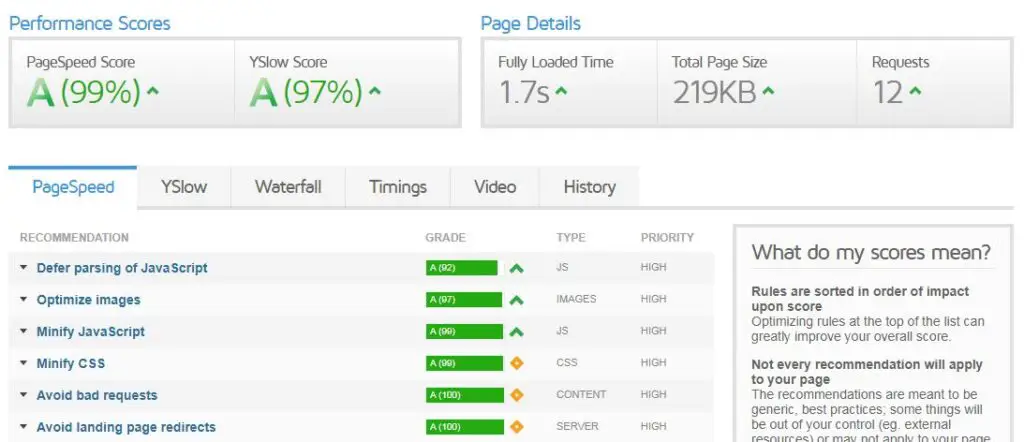The width and height of the screenshot is (1024, 442).
Task: Click orange diamond for Avoid landing page redirects
Action: [x=516, y=427]
